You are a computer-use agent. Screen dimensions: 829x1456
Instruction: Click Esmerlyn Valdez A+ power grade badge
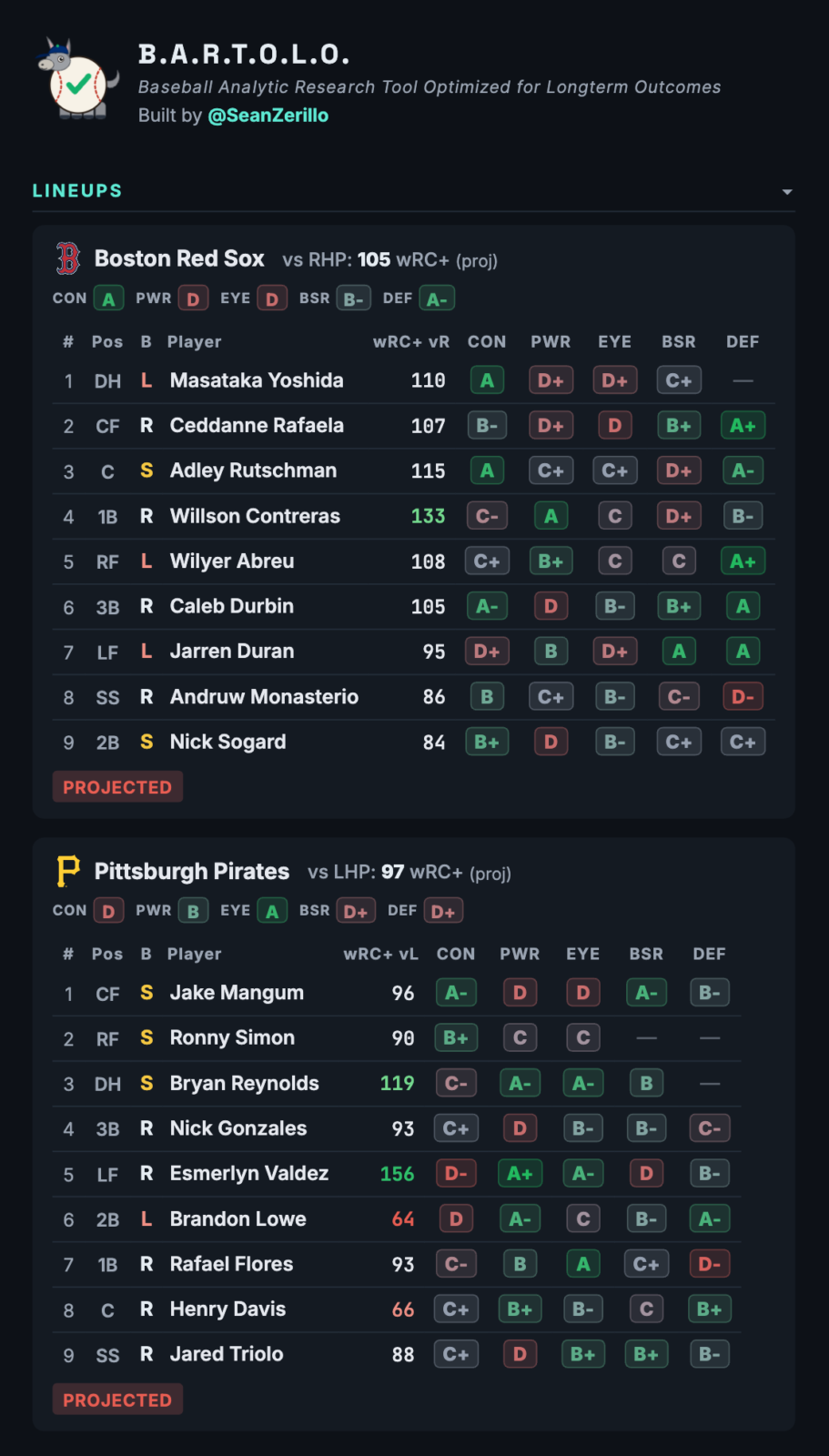coord(520,1174)
